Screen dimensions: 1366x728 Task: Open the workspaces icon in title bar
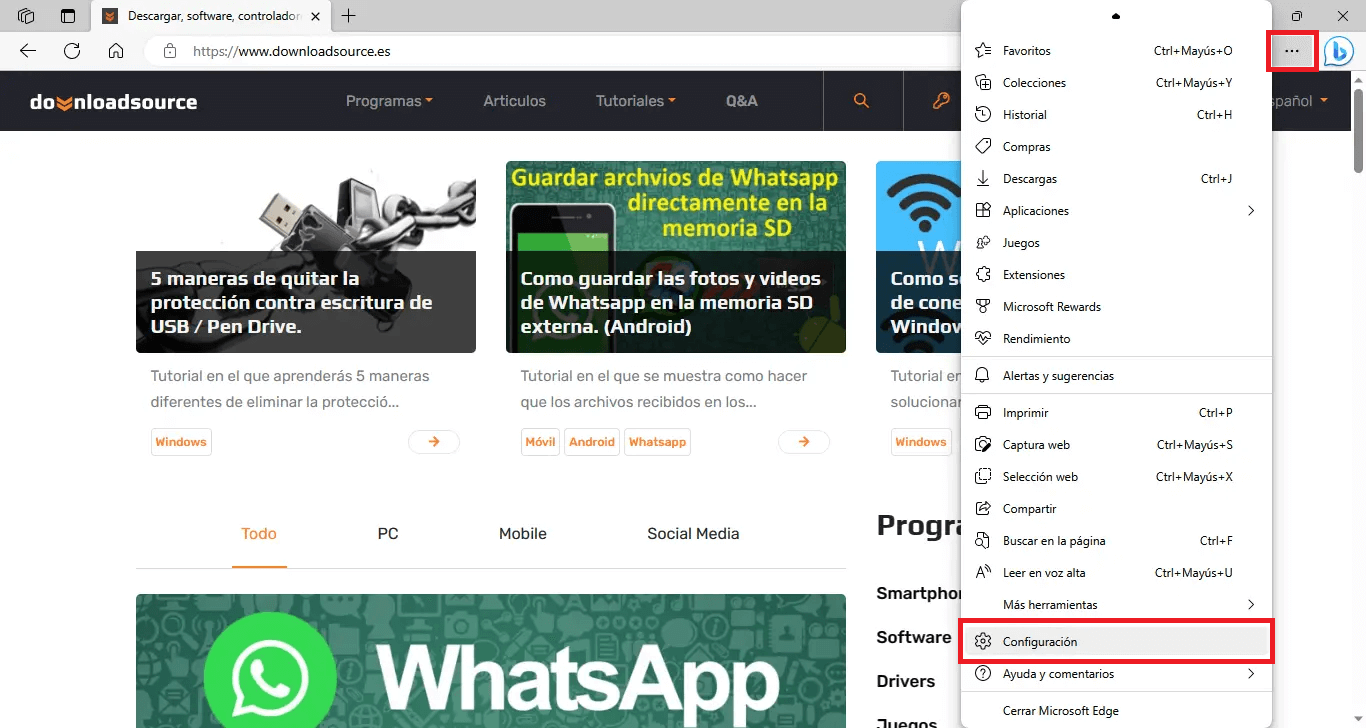coord(26,16)
